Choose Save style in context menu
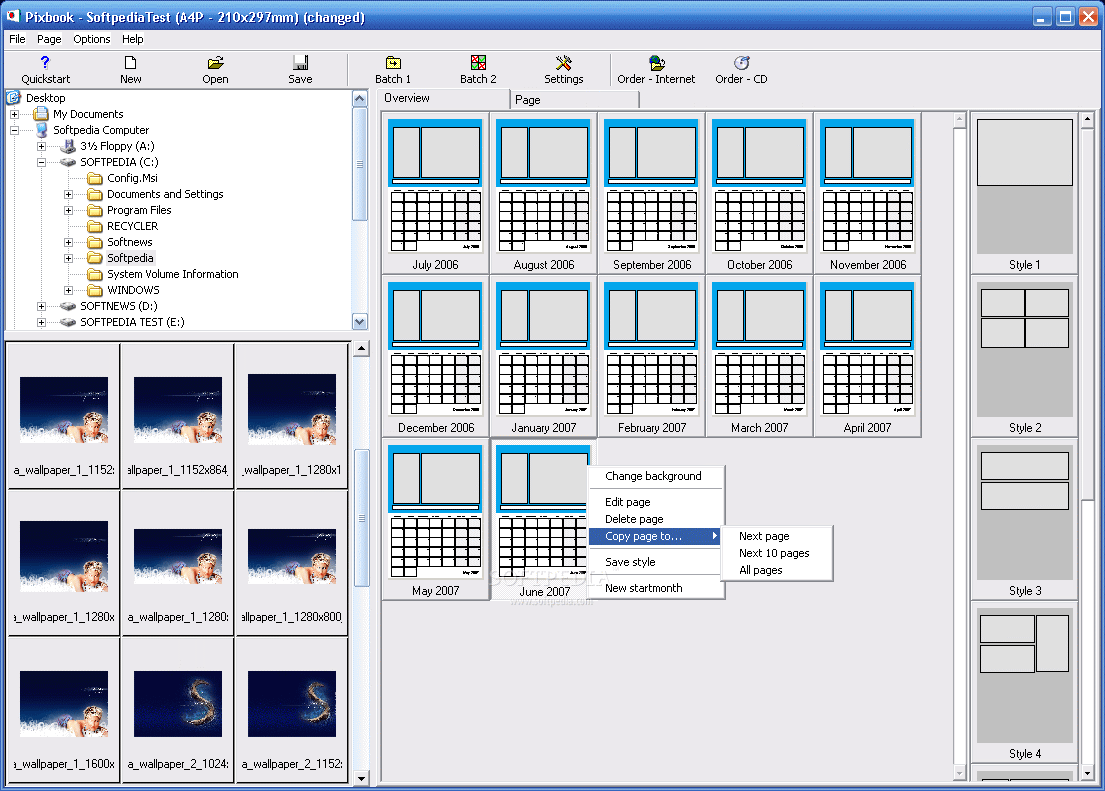The width and height of the screenshot is (1105, 791). tap(653, 562)
